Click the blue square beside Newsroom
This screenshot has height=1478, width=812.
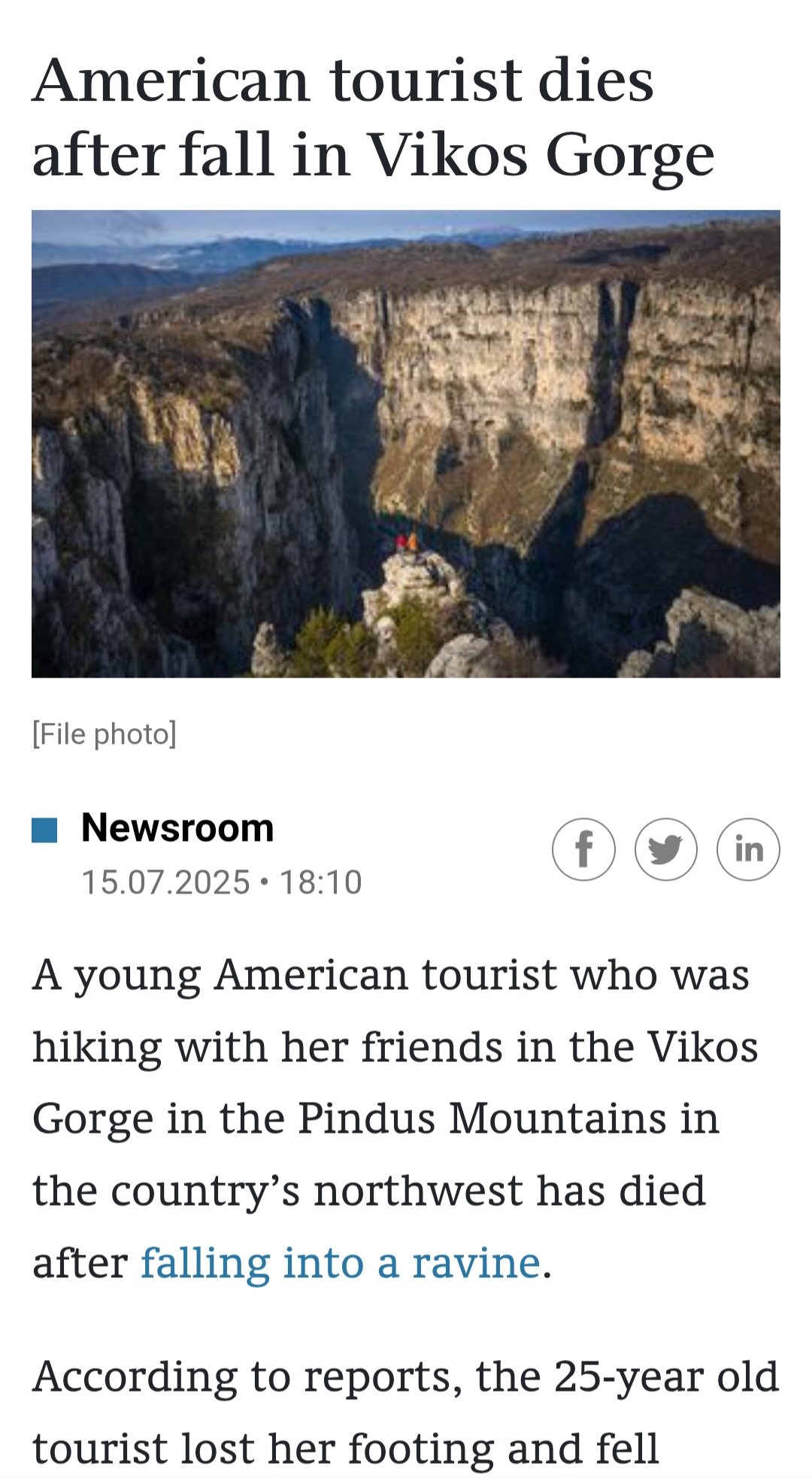(x=44, y=830)
